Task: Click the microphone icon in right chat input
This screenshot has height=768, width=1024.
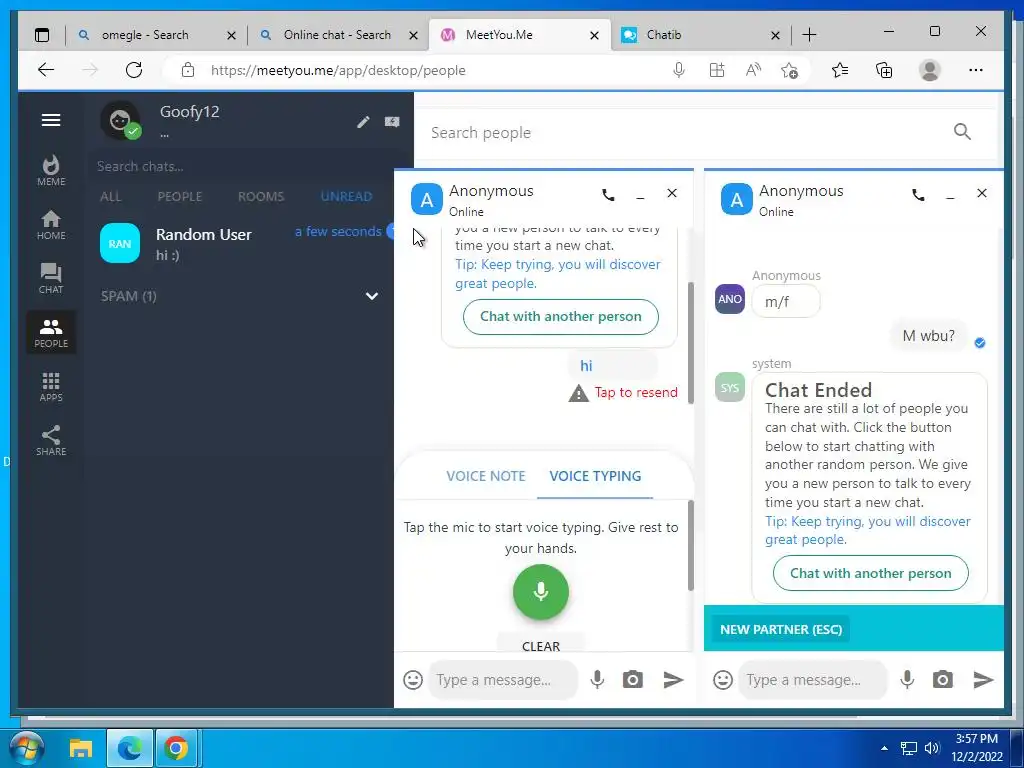Action: (x=907, y=680)
